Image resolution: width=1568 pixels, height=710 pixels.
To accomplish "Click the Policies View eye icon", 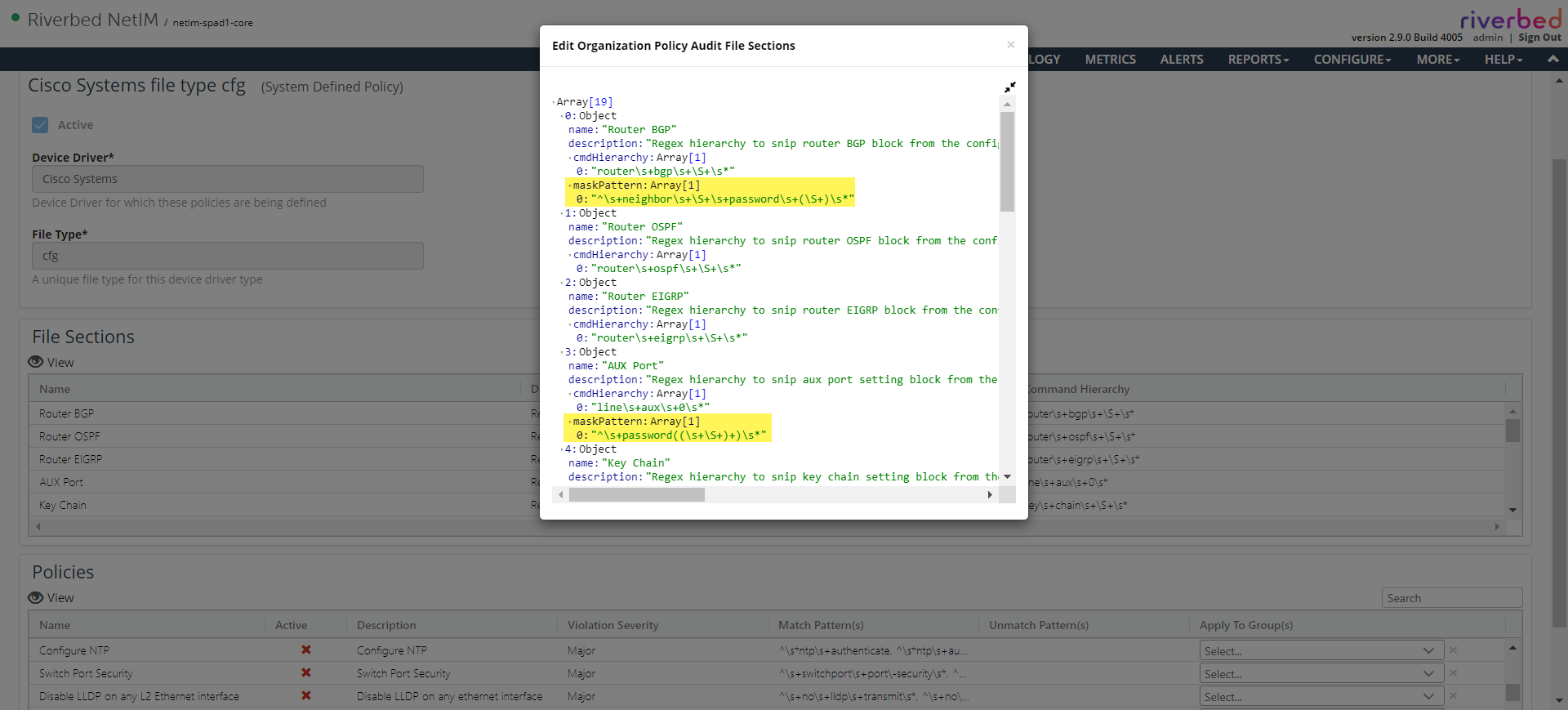I will point(36,597).
